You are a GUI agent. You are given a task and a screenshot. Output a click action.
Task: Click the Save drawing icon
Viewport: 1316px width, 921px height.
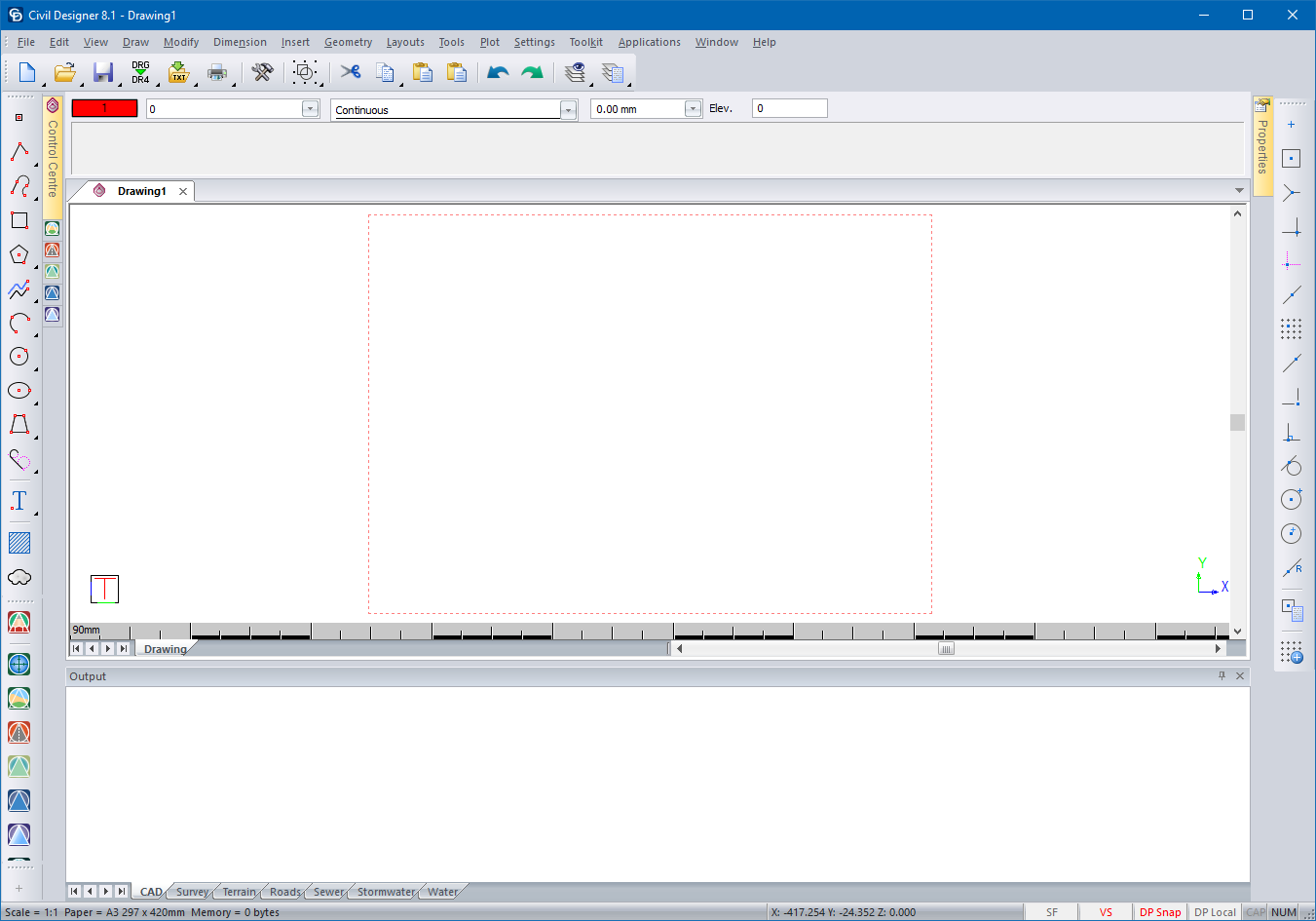point(103,72)
